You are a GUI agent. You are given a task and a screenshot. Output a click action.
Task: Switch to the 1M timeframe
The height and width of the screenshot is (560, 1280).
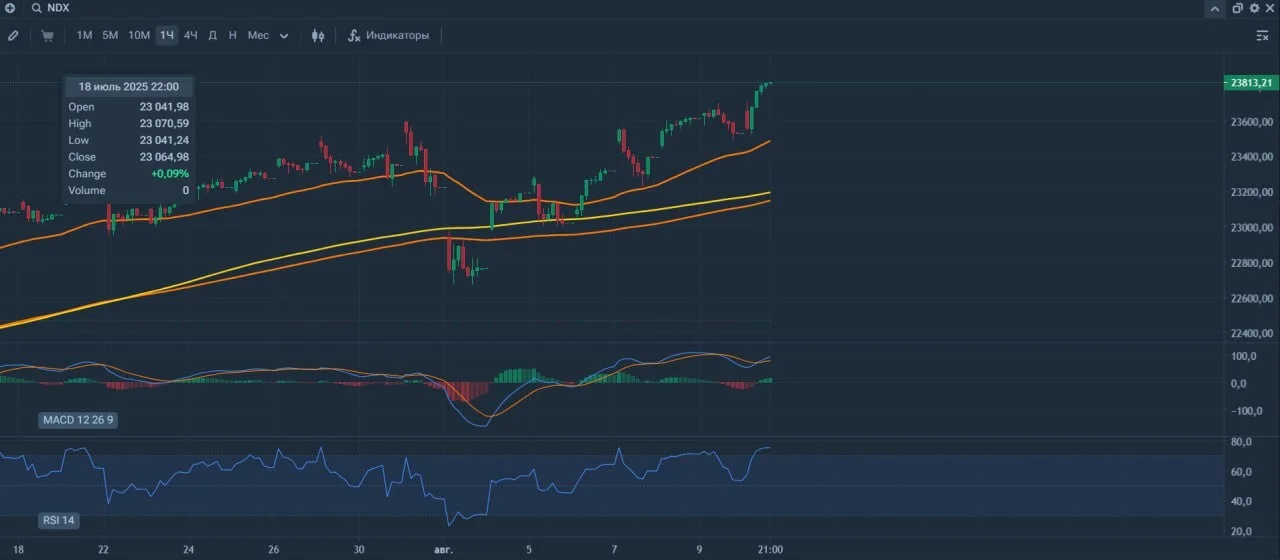coord(84,35)
